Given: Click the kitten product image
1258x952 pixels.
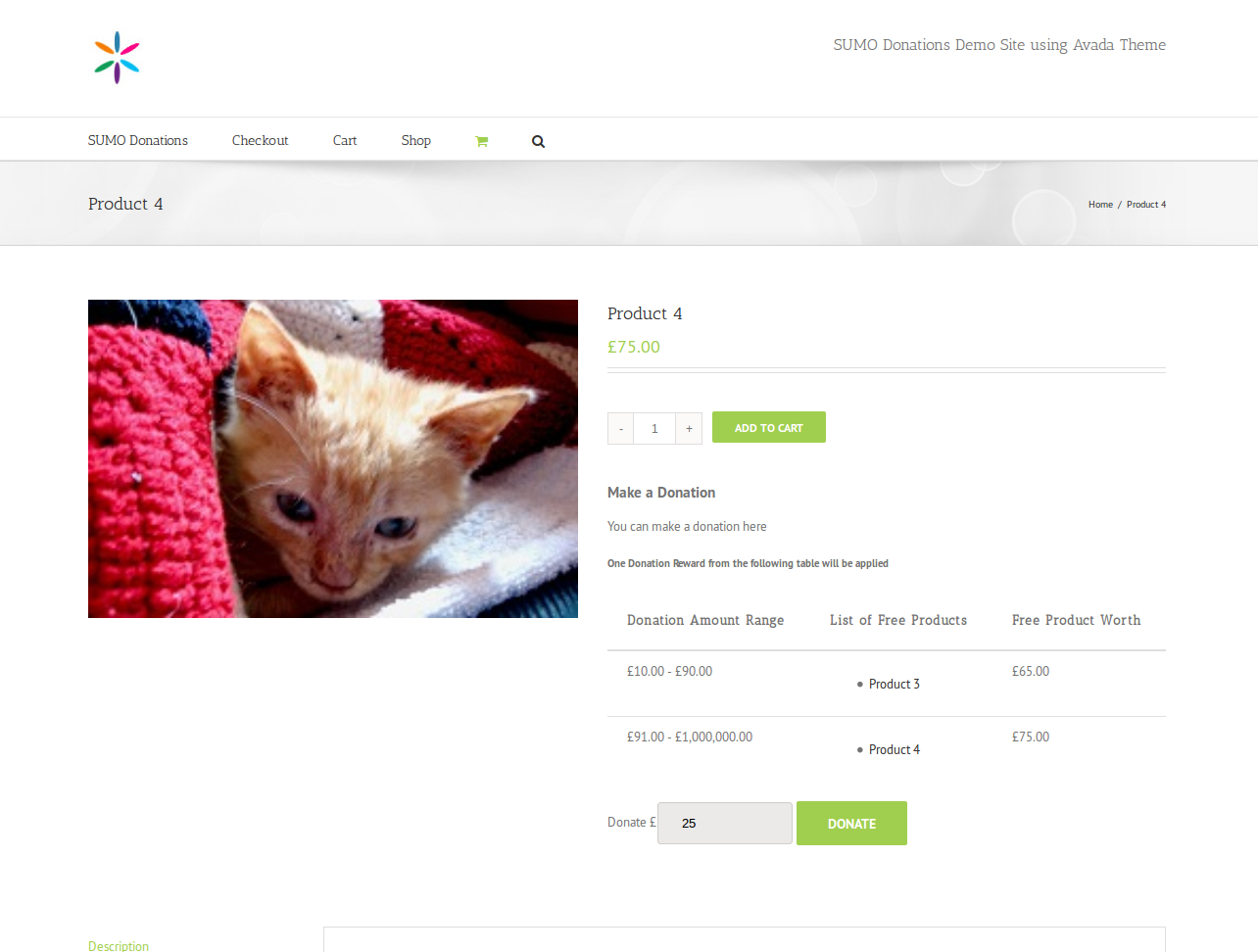Looking at the screenshot, I should point(333,458).
